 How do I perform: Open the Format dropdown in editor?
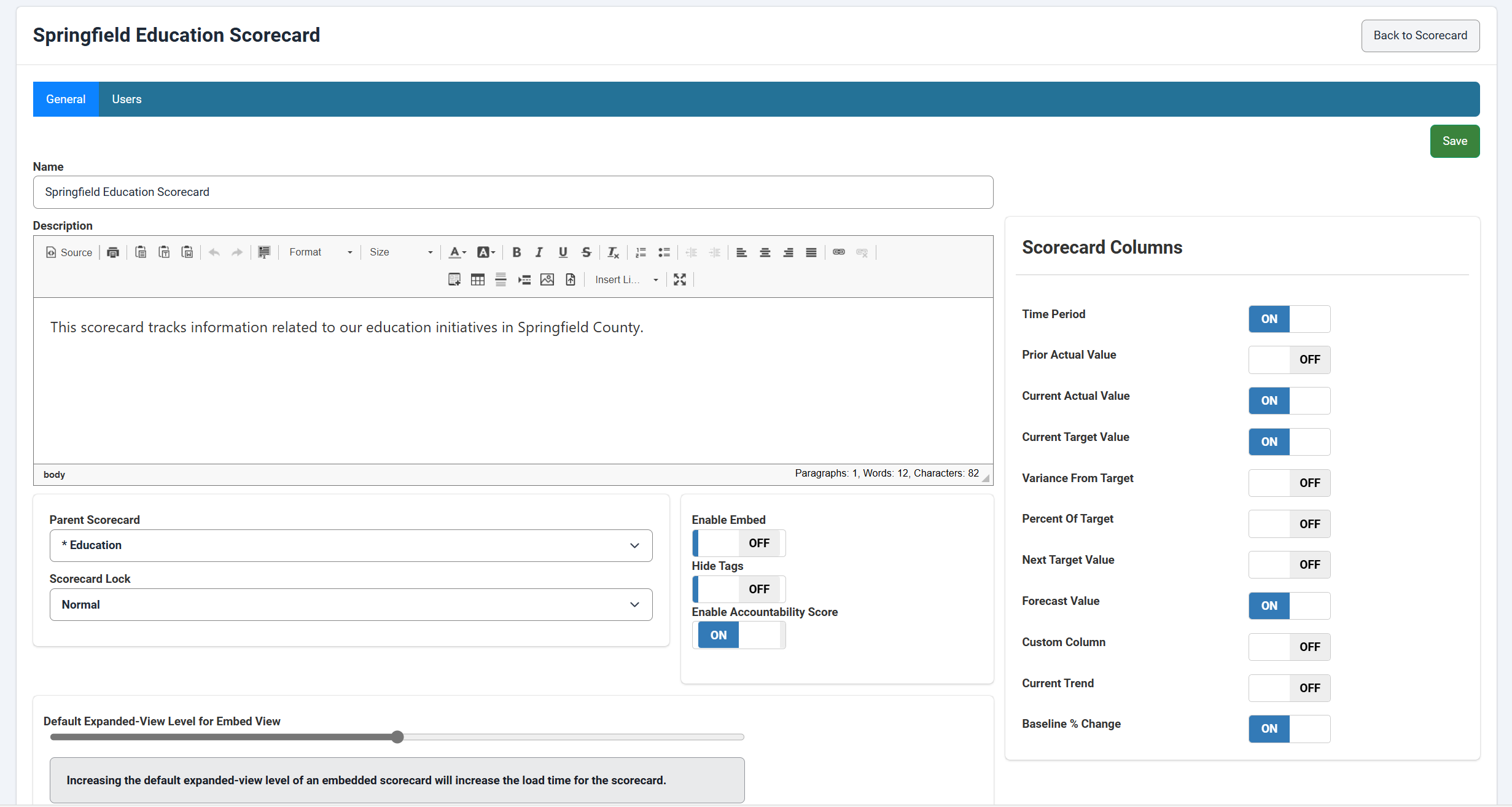(x=321, y=252)
